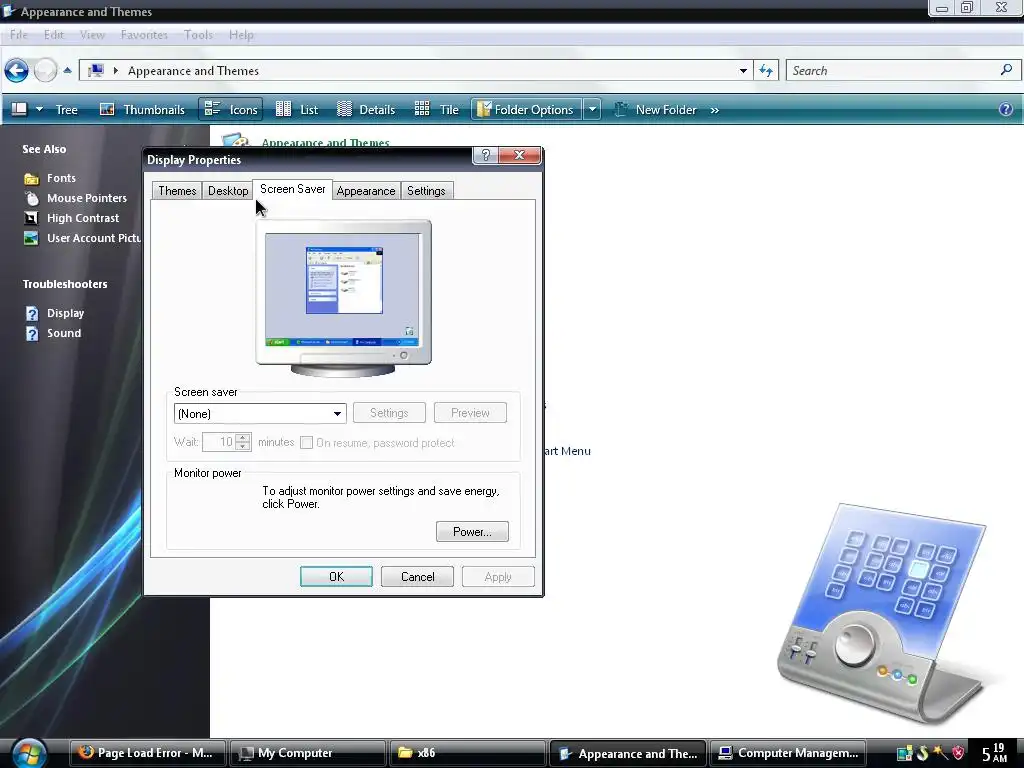Switch to Thumbnails view
The image size is (1024, 768).
[142, 110]
